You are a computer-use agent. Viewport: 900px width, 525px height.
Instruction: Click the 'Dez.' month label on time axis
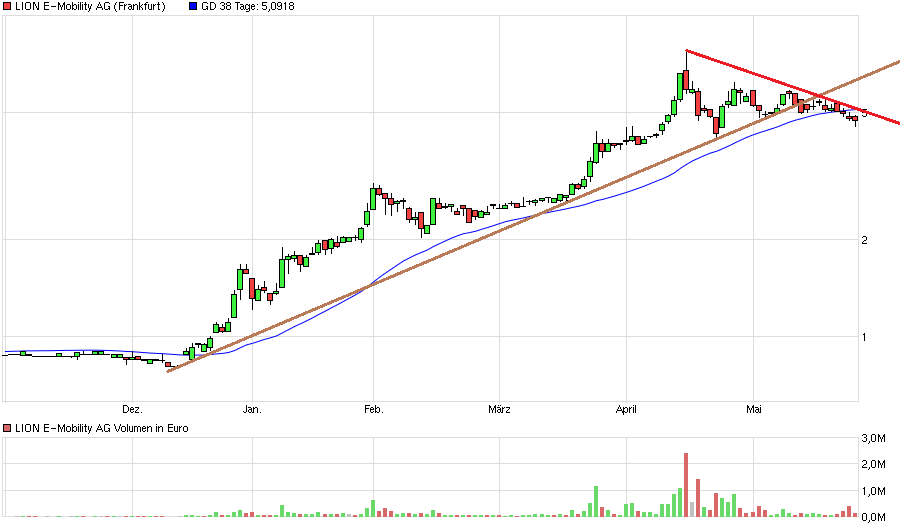(x=132, y=409)
